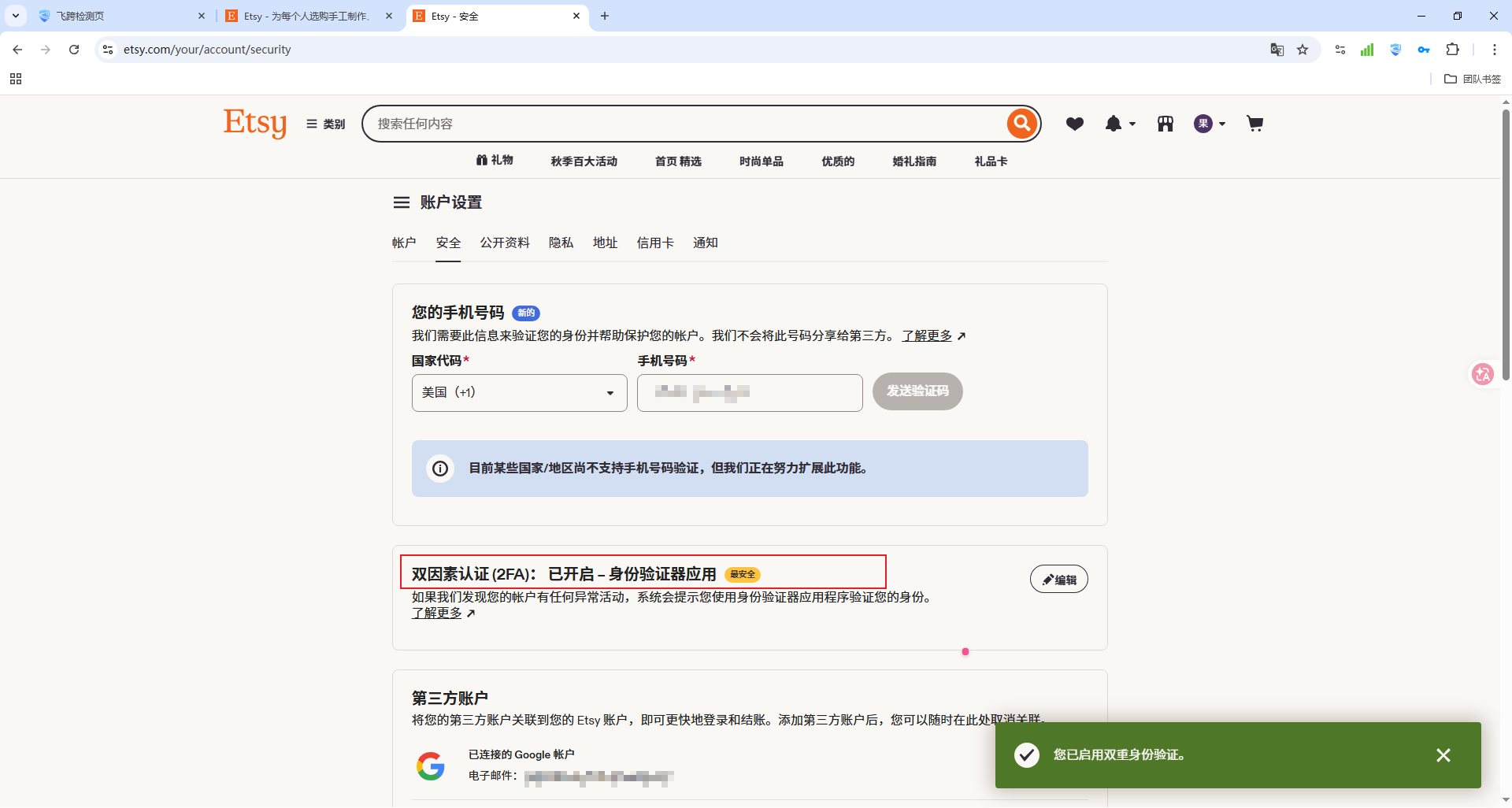Open the shop manager store icon

(x=1165, y=124)
